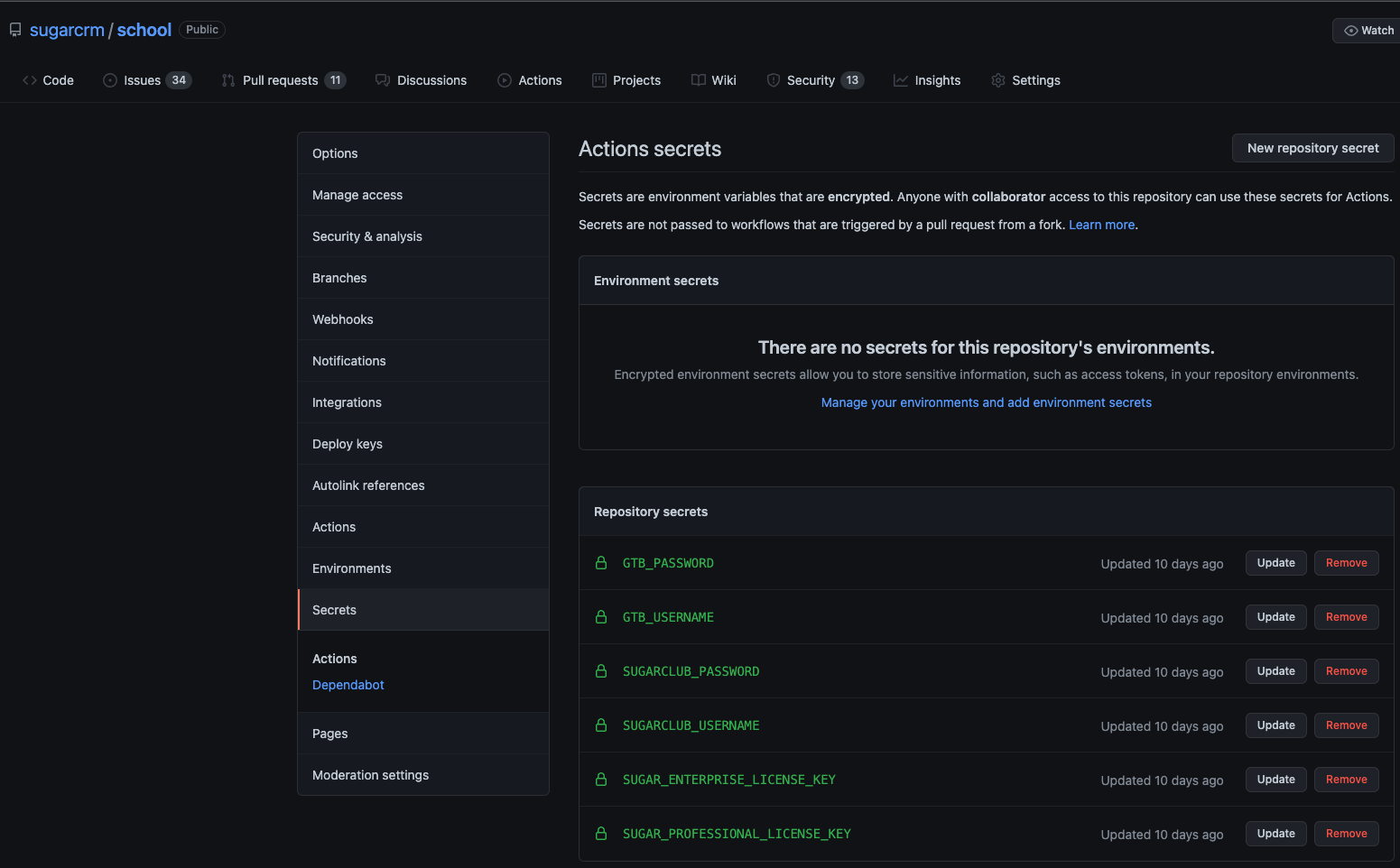
Task: Click New repository secret button
Action: 1312,148
